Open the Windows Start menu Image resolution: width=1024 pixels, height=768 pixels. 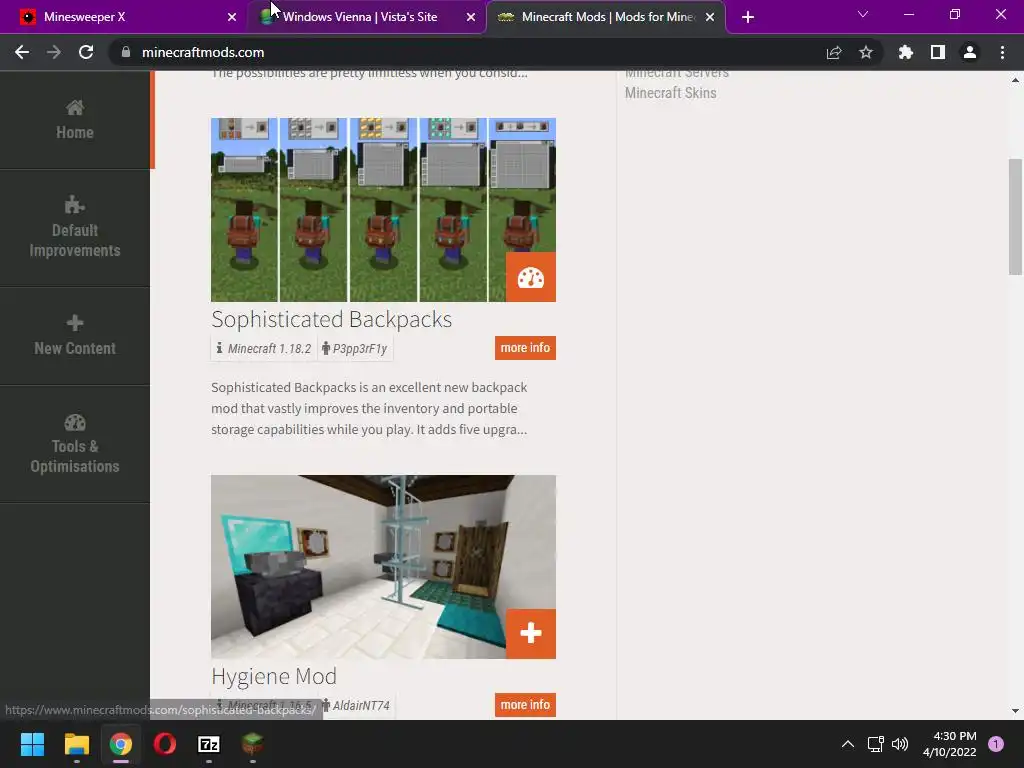(x=32, y=744)
